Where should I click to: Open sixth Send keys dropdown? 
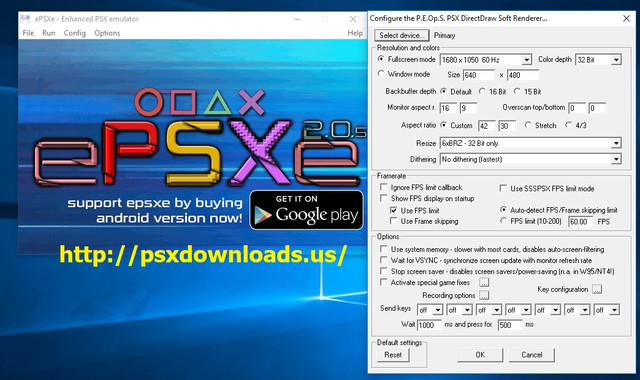(577, 310)
